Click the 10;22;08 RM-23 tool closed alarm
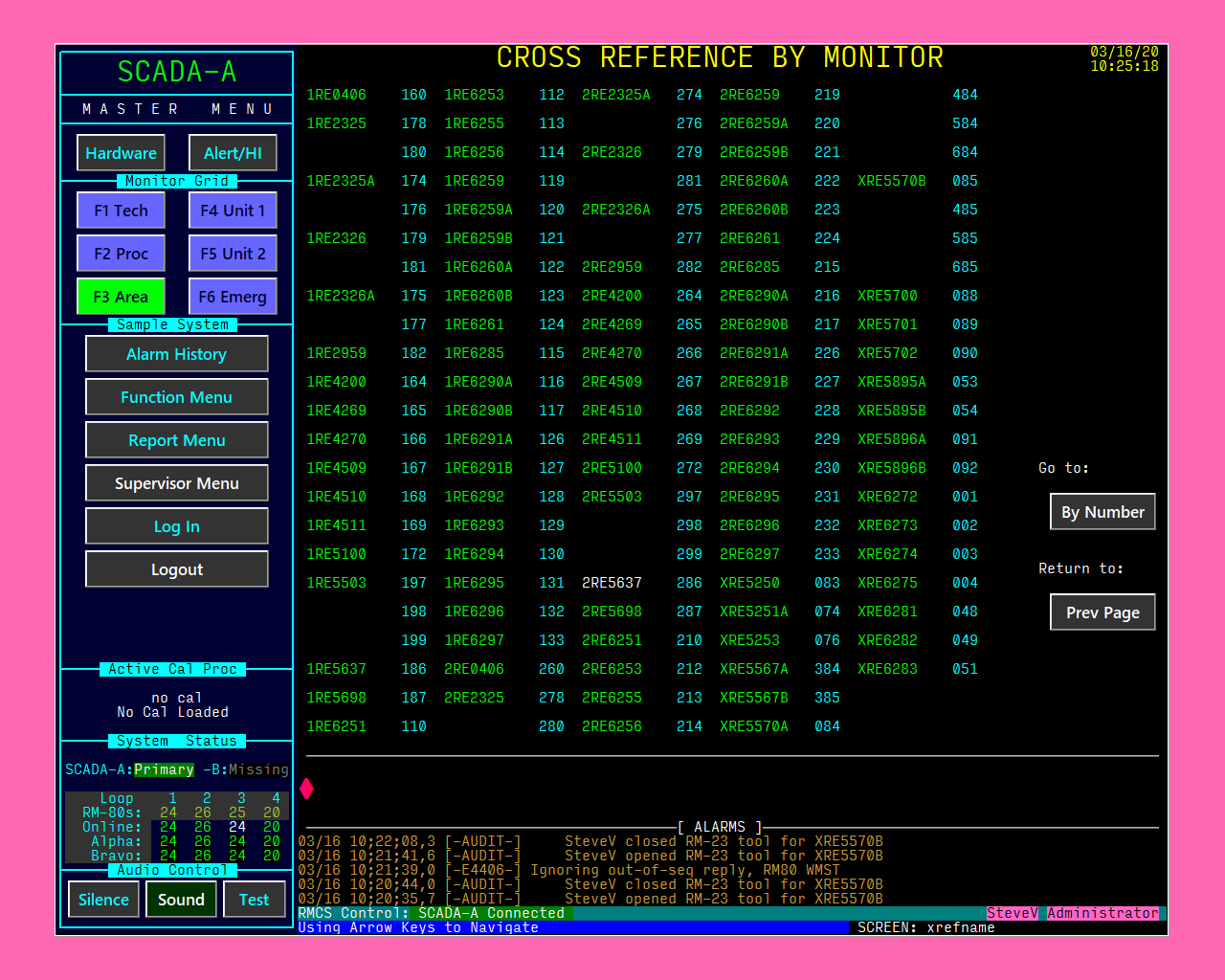 pyautogui.click(x=590, y=841)
